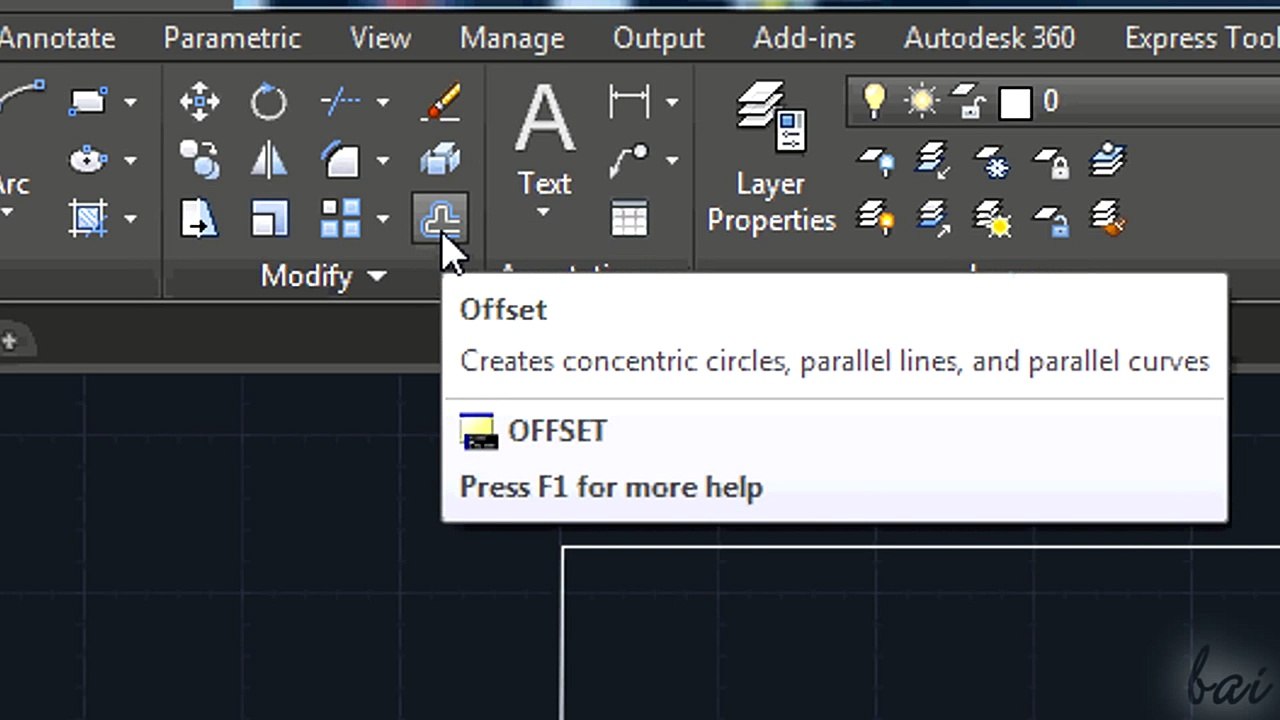Select the Rectangular Array tool

tap(342, 219)
